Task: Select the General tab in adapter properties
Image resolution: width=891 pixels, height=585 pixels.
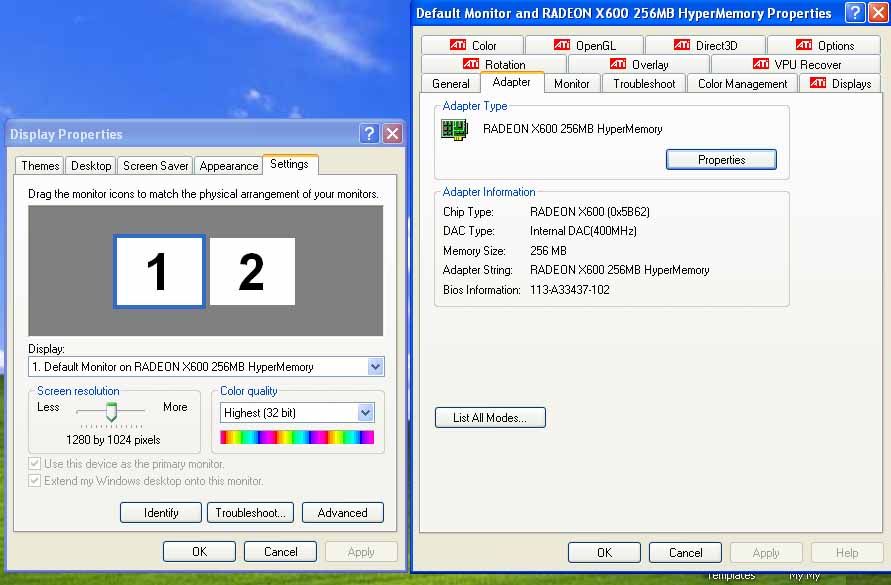Action: 451,84
